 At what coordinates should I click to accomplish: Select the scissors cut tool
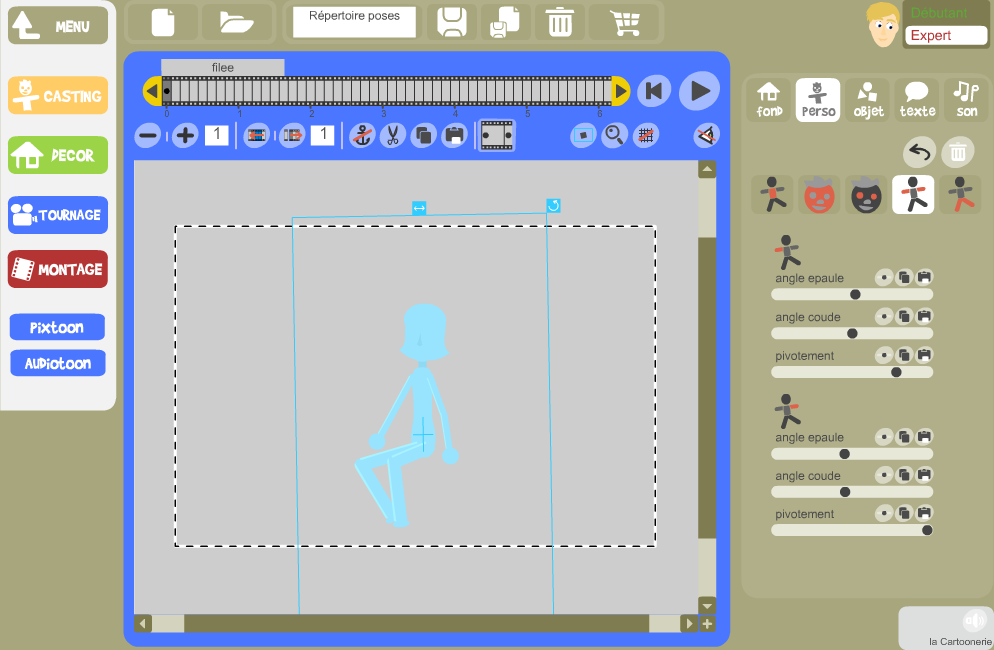(x=393, y=135)
